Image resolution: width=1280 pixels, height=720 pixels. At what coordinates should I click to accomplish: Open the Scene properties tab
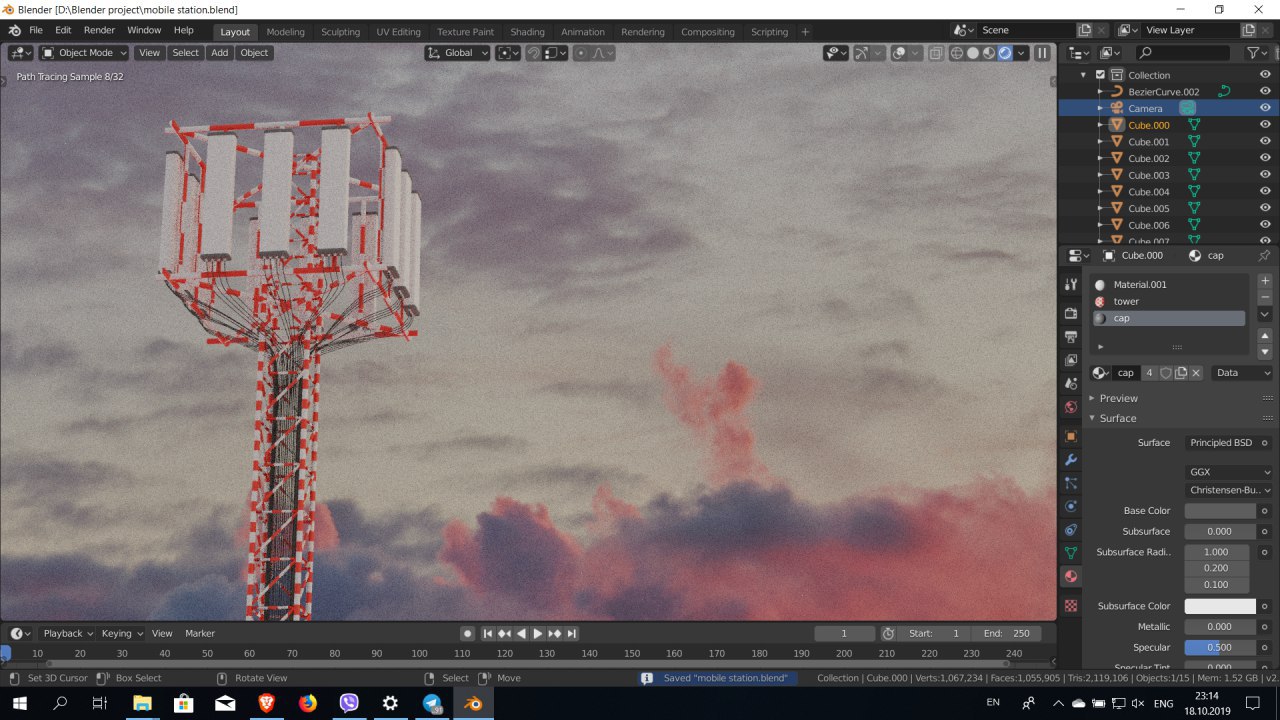point(1071,383)
